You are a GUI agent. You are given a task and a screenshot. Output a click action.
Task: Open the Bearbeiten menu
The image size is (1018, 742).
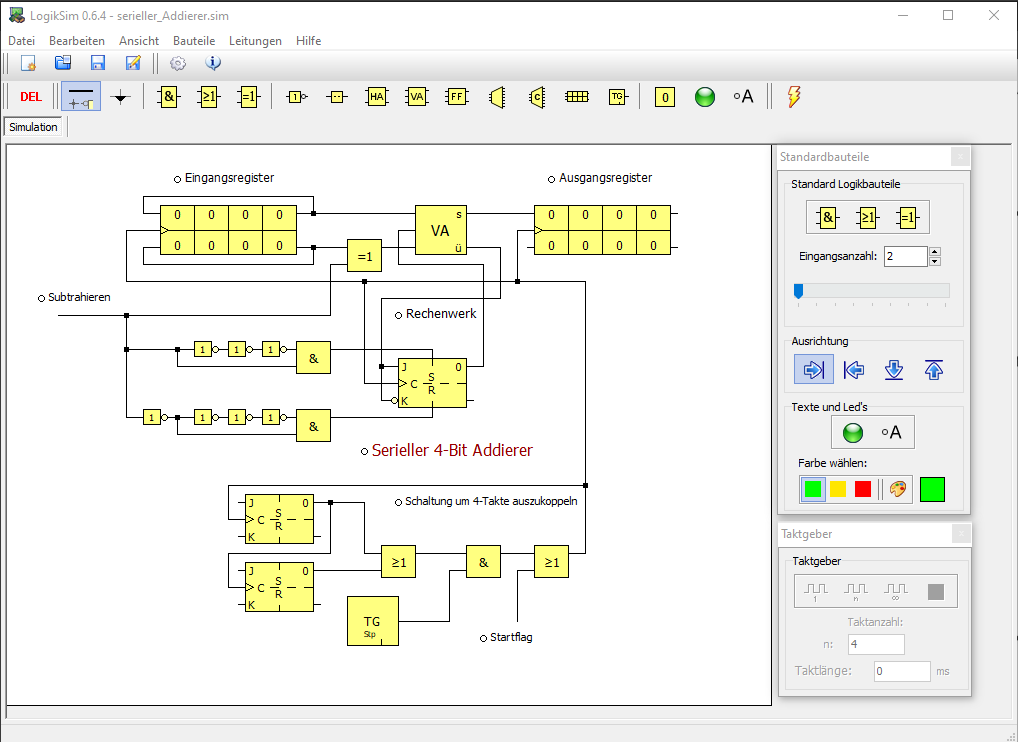click(77, 41)
